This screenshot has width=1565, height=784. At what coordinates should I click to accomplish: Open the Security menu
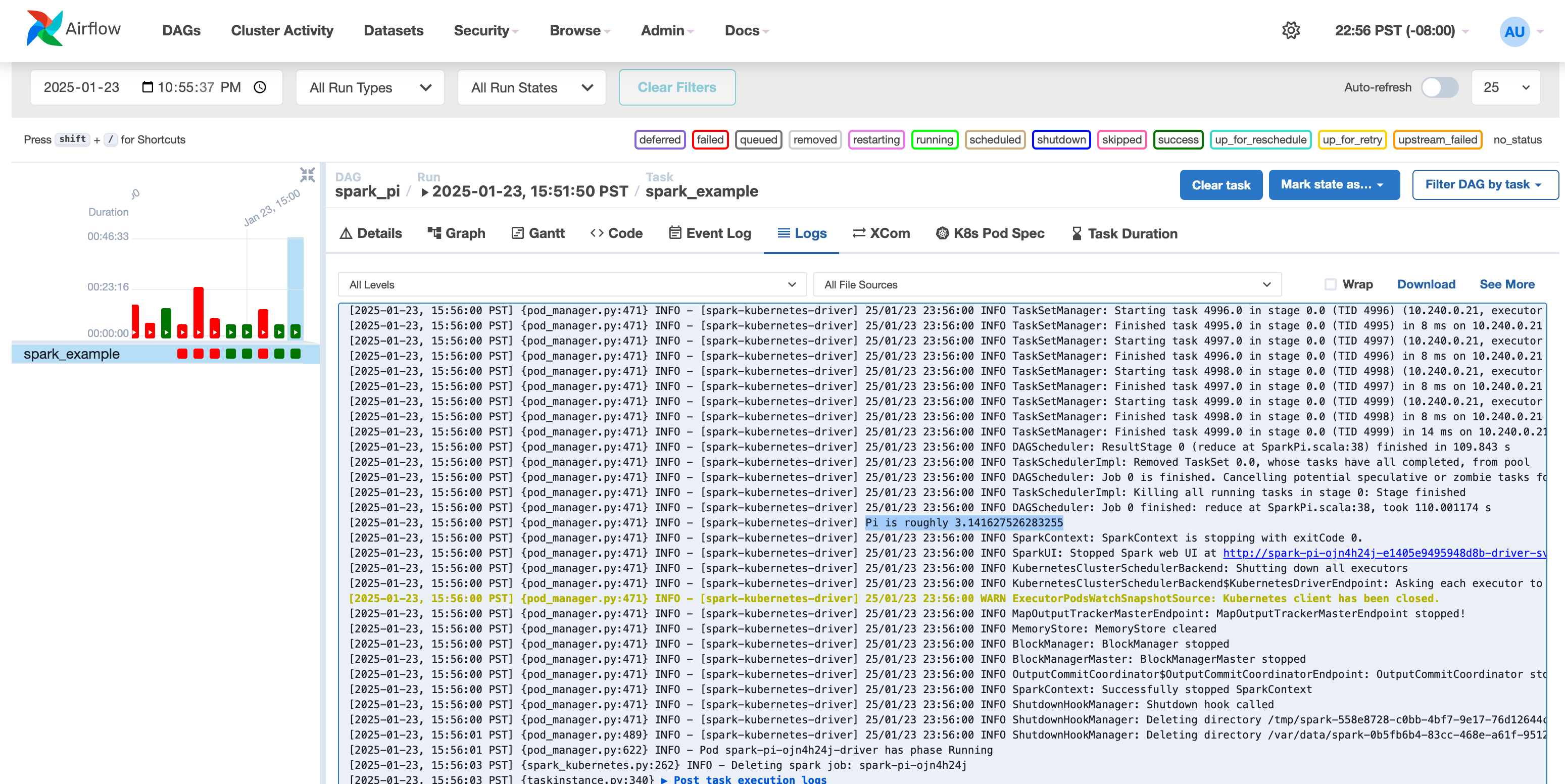click(486, 30)
